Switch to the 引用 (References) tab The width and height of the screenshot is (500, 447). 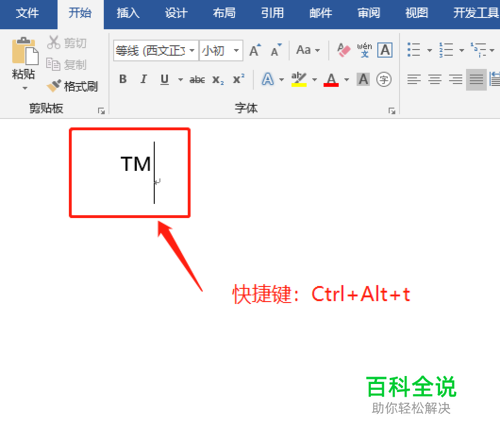(x=272, y=13)
